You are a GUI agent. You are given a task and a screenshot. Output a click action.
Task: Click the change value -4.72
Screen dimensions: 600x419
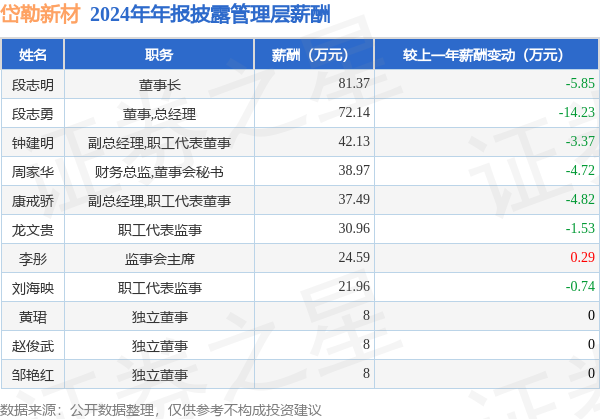coord(580,170)
